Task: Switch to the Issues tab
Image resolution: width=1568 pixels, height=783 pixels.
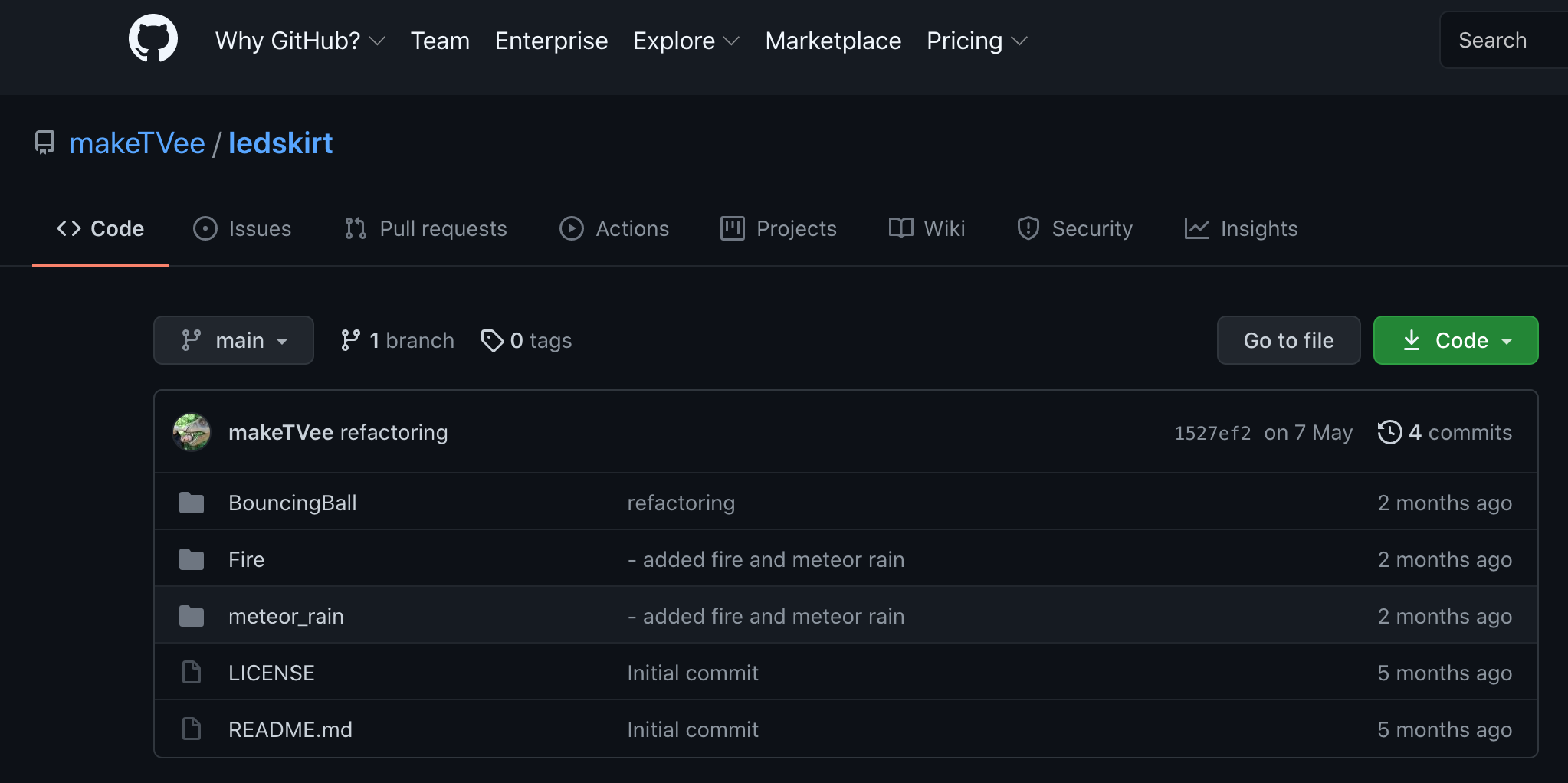Action: tap(242, 228)
